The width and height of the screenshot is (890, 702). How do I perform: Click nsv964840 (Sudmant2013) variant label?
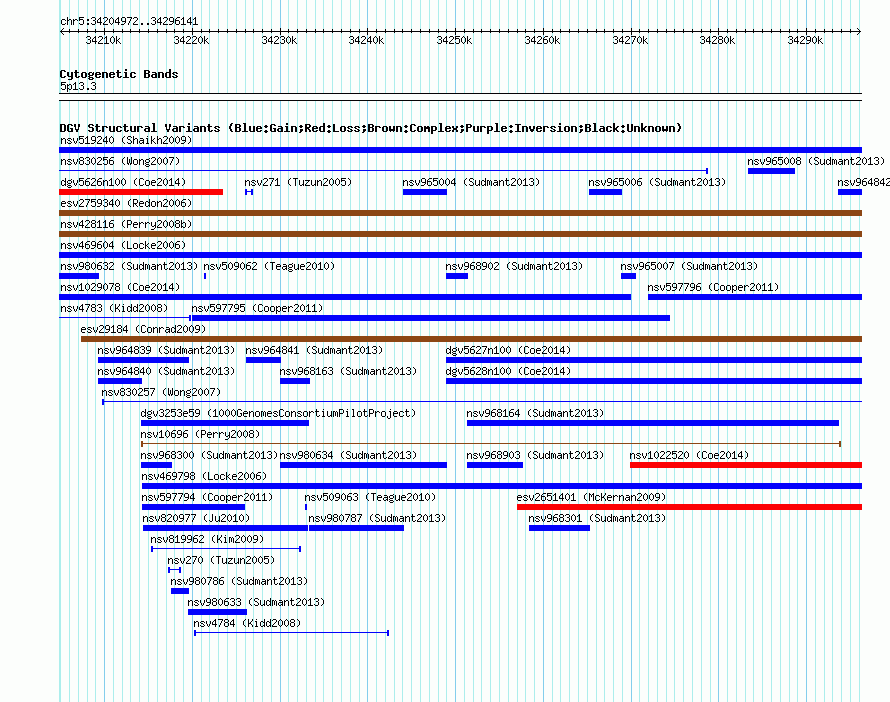(166, 371)
